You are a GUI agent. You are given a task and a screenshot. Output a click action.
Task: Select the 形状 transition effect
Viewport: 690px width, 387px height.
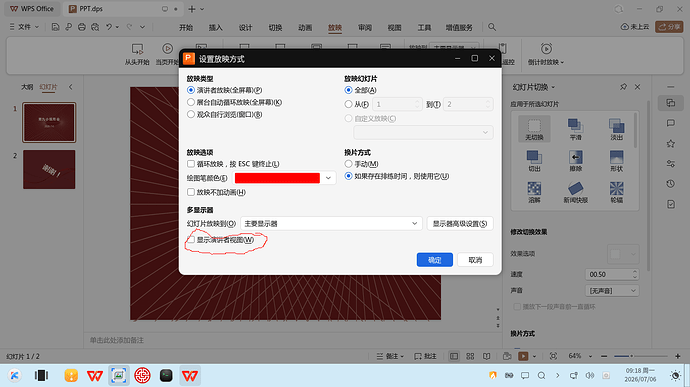tap(617, 161)
